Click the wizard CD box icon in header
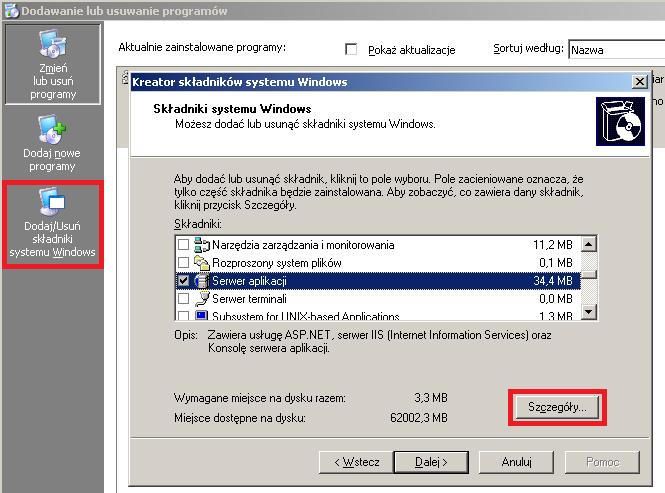This screenshot has height=493, width=665. point(620,121)
